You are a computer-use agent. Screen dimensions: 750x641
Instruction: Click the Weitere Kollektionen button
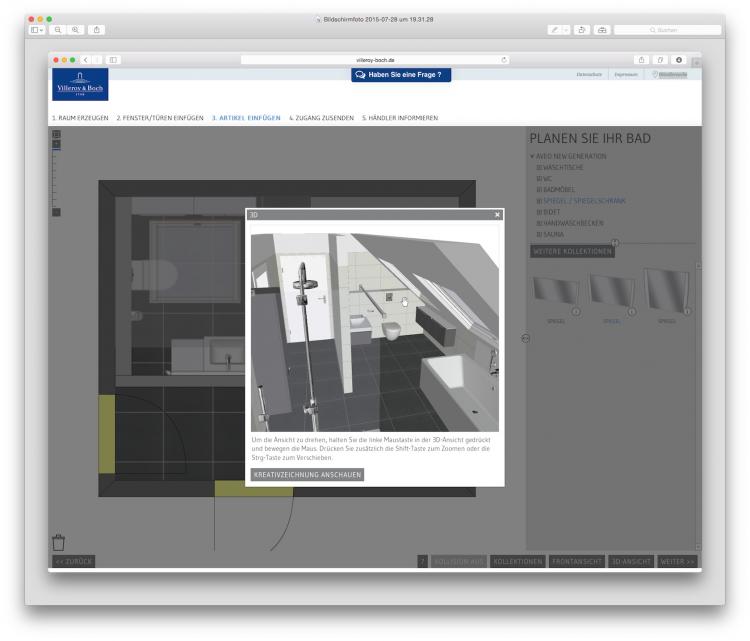pos(571,251)
